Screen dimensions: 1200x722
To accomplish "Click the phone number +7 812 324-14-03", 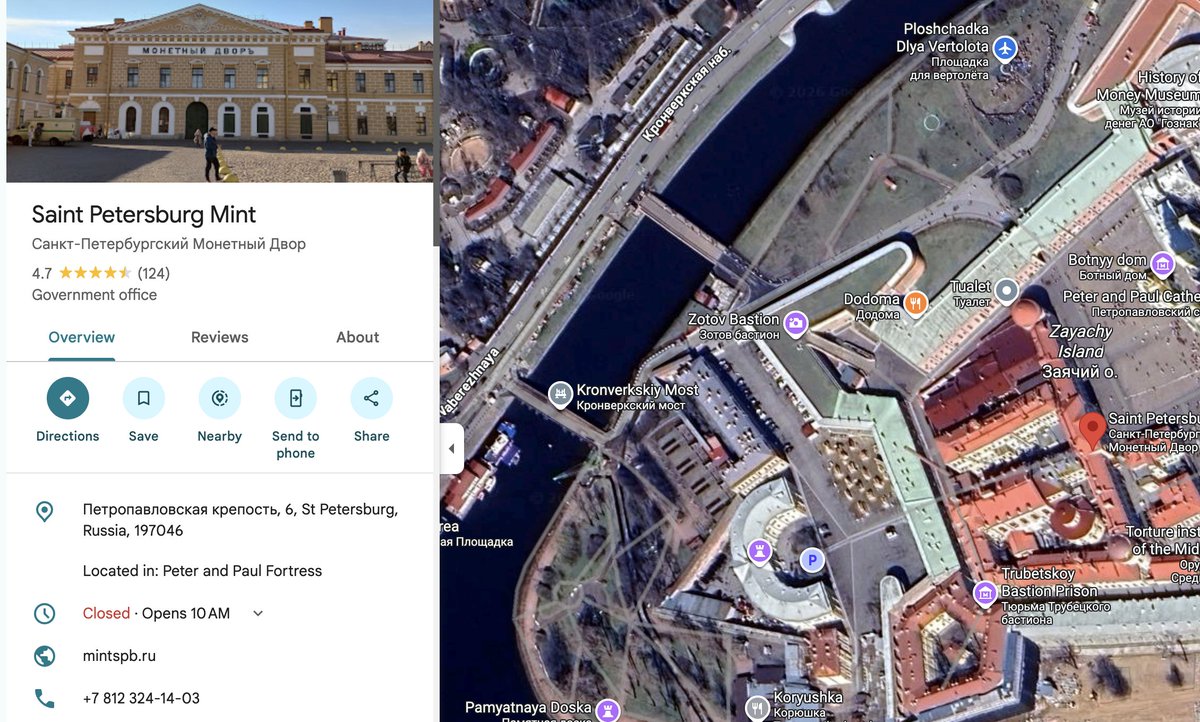I will (141, 698).
